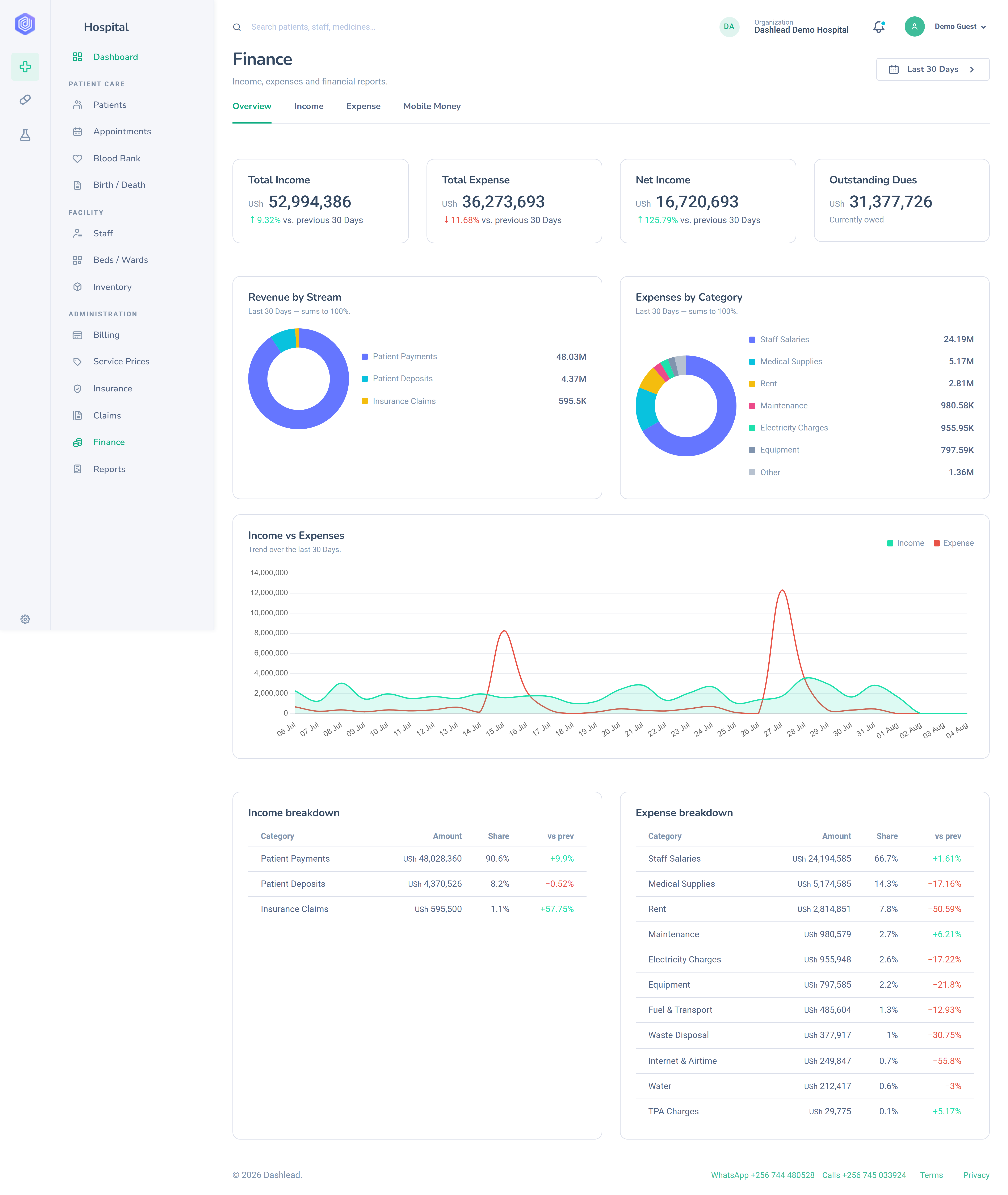Go to Billing page

click(x=106, y=335)
